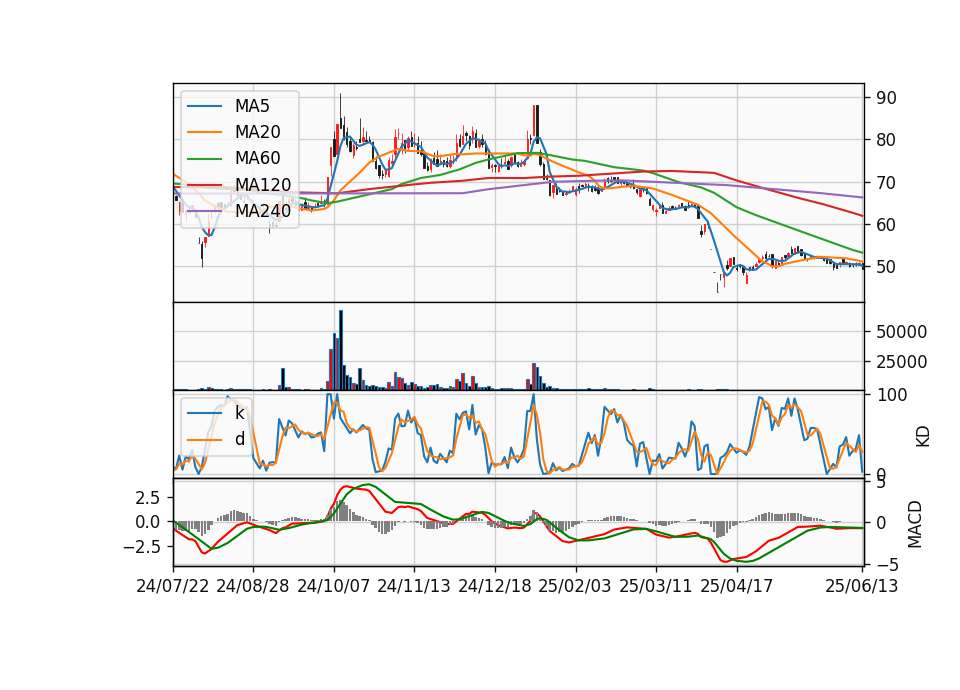Click the date label 24/07/22
Image resolution: width=960 pixels, height=690 pixels.
173,586
